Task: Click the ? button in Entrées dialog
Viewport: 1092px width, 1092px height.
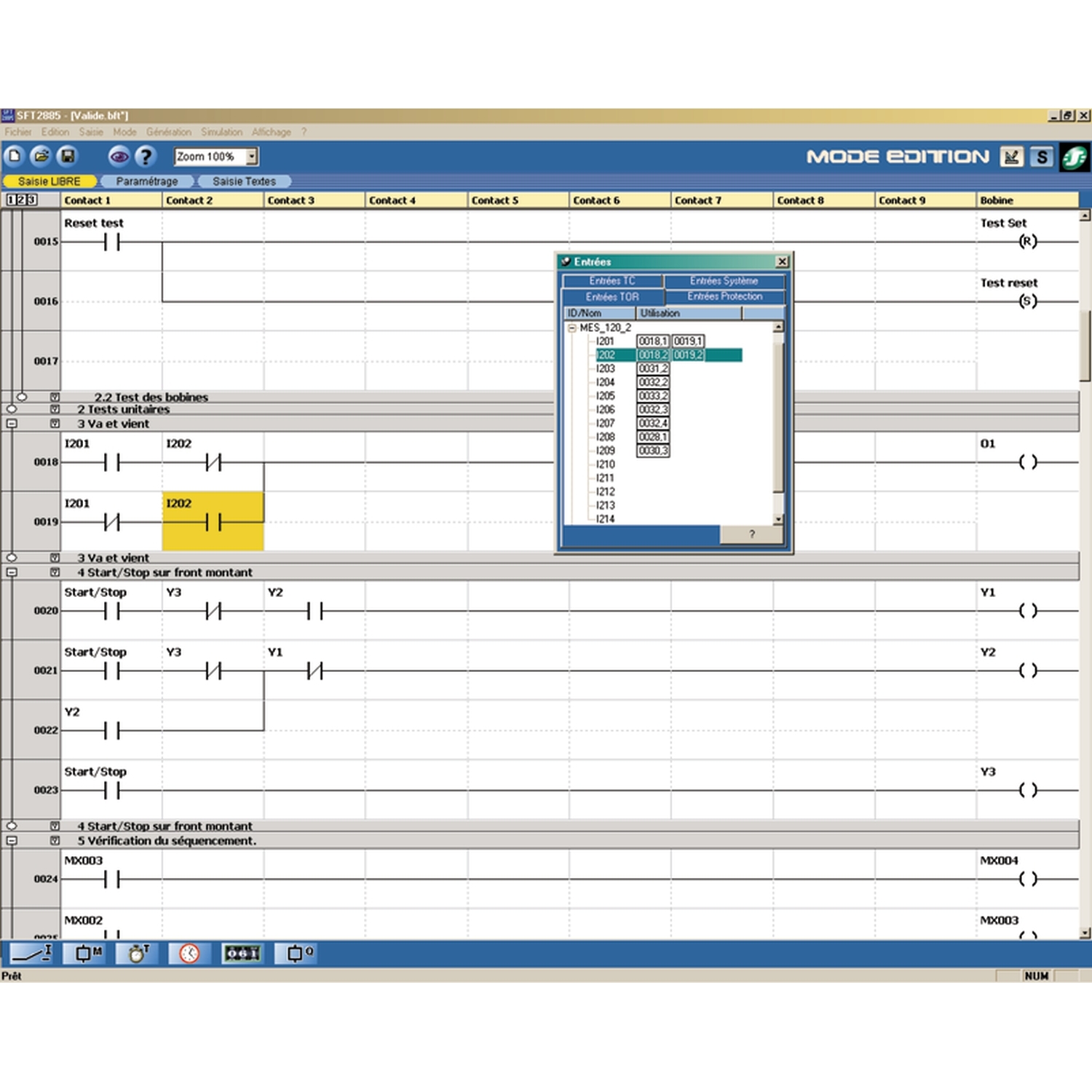Action: pos(751,534)
